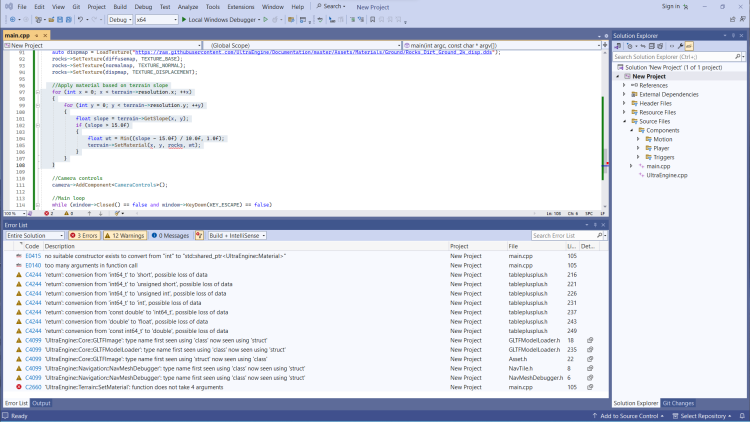This screenshot has height=422, width=750.
Task: Open the Build + IntelliSense dropdown
Action: tap(237, 235)
